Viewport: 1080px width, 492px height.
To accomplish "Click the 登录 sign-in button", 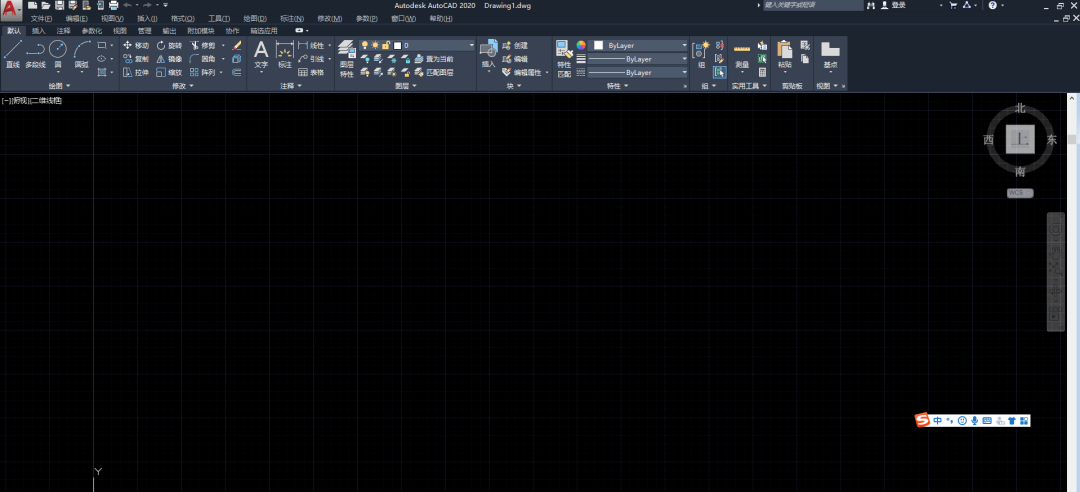I will pyautogui.click(x=898, y=5).
